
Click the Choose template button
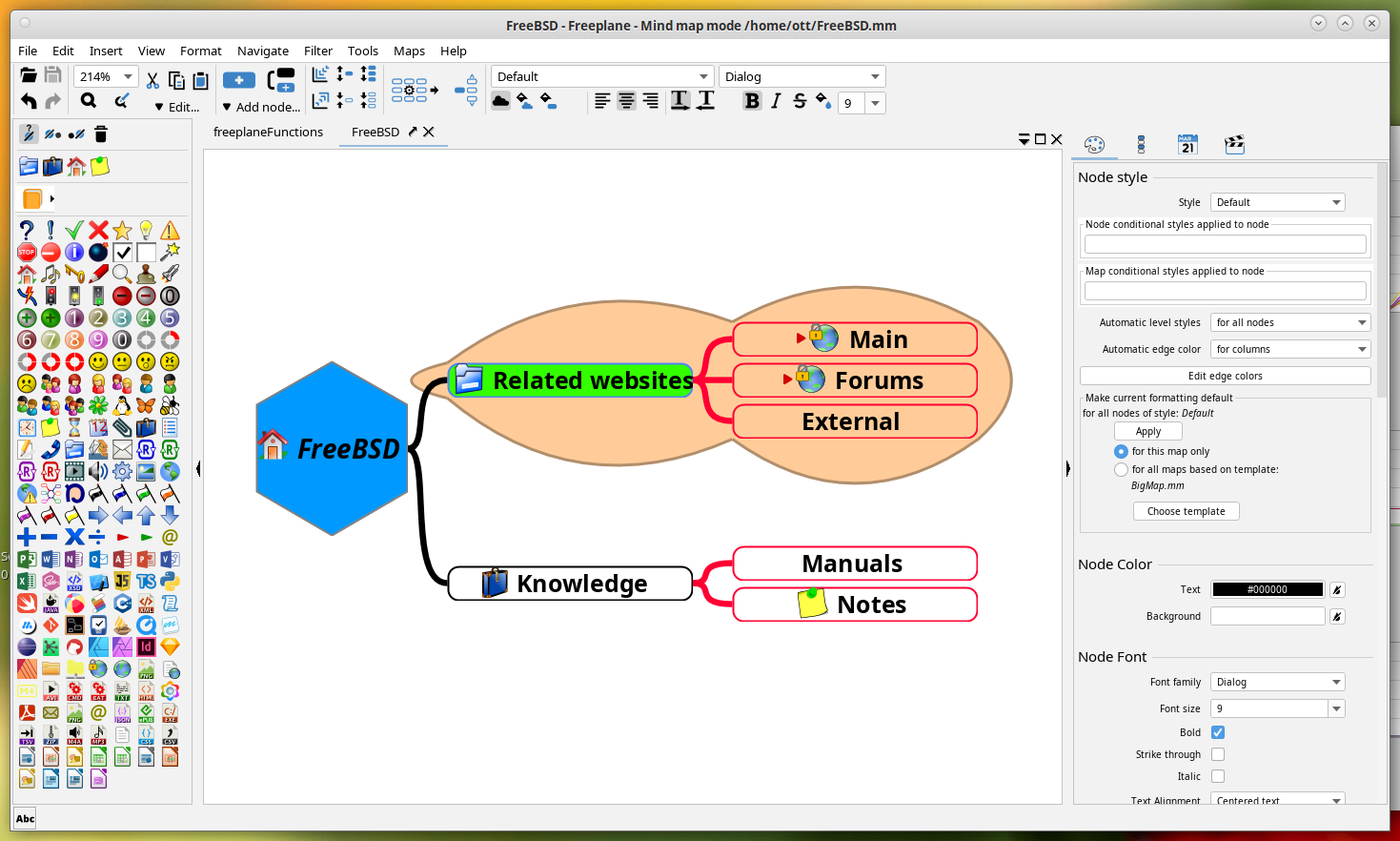pyautogui.click(x=1186, y=511)
